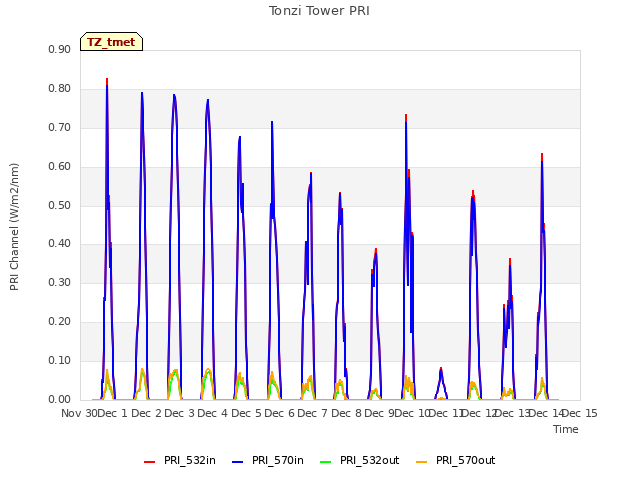640x480 pixels.
Task: Select the PRI_532in legend label
Action: pos(190,460)
